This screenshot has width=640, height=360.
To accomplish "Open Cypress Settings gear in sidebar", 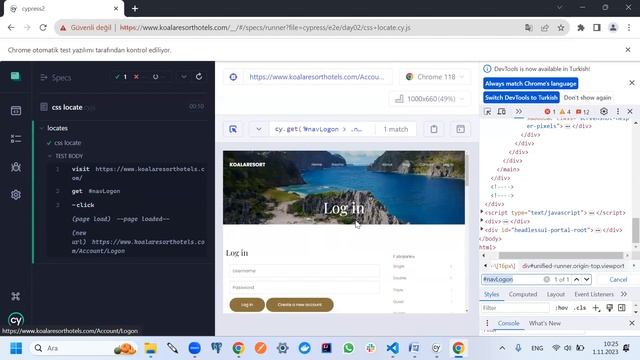I will (x=16, y=195).
